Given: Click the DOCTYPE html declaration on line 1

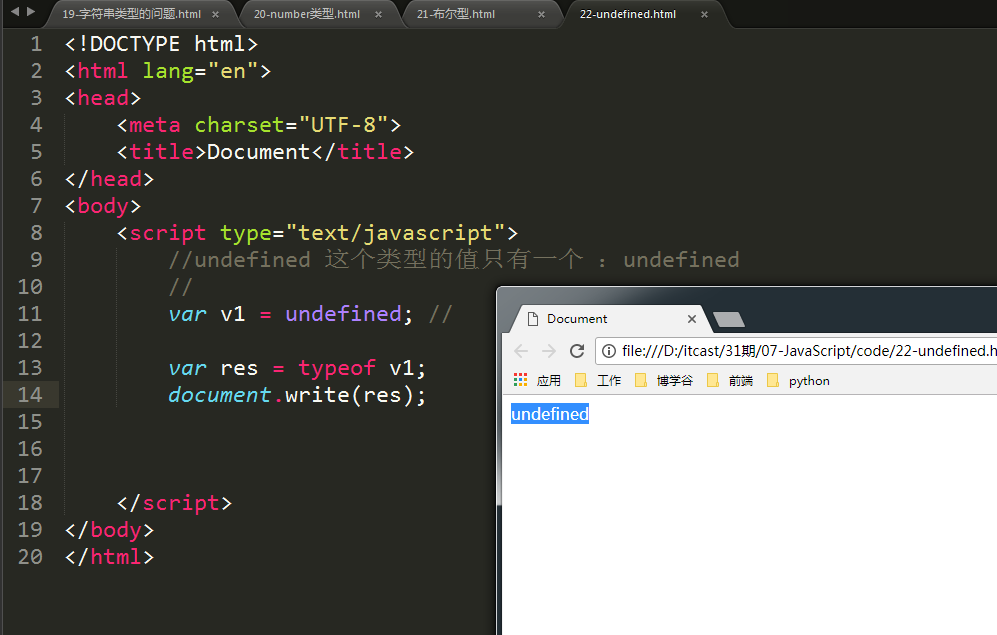Looking at the screenshot, I should 162,44.
